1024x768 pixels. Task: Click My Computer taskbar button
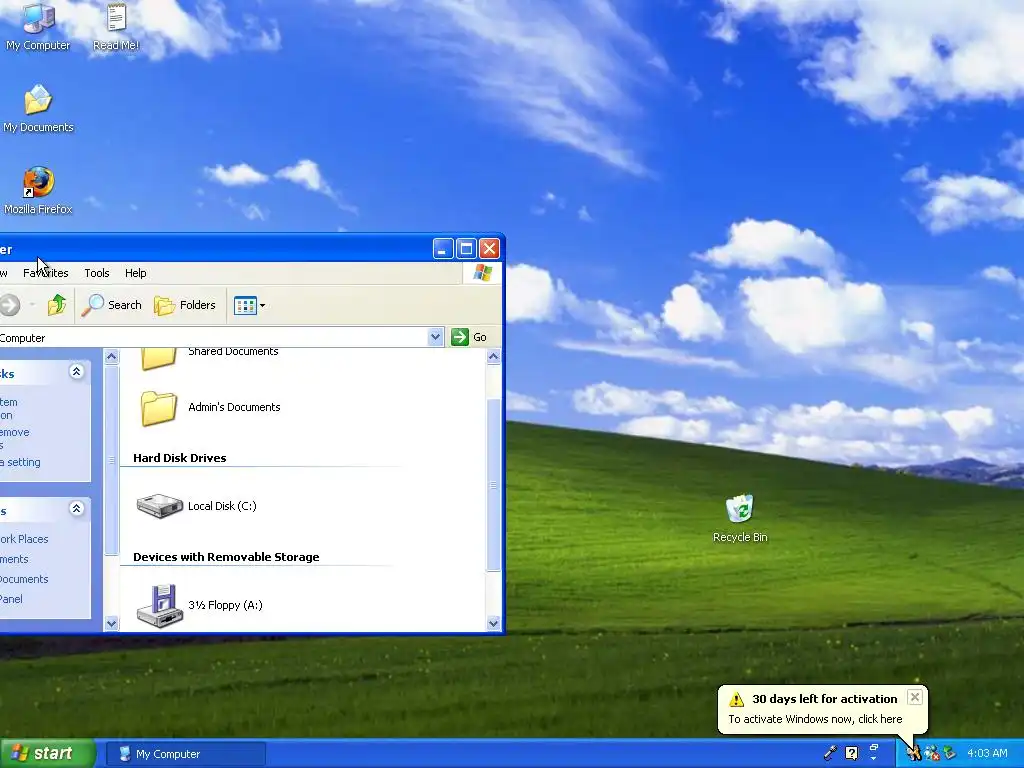(186, 754)
